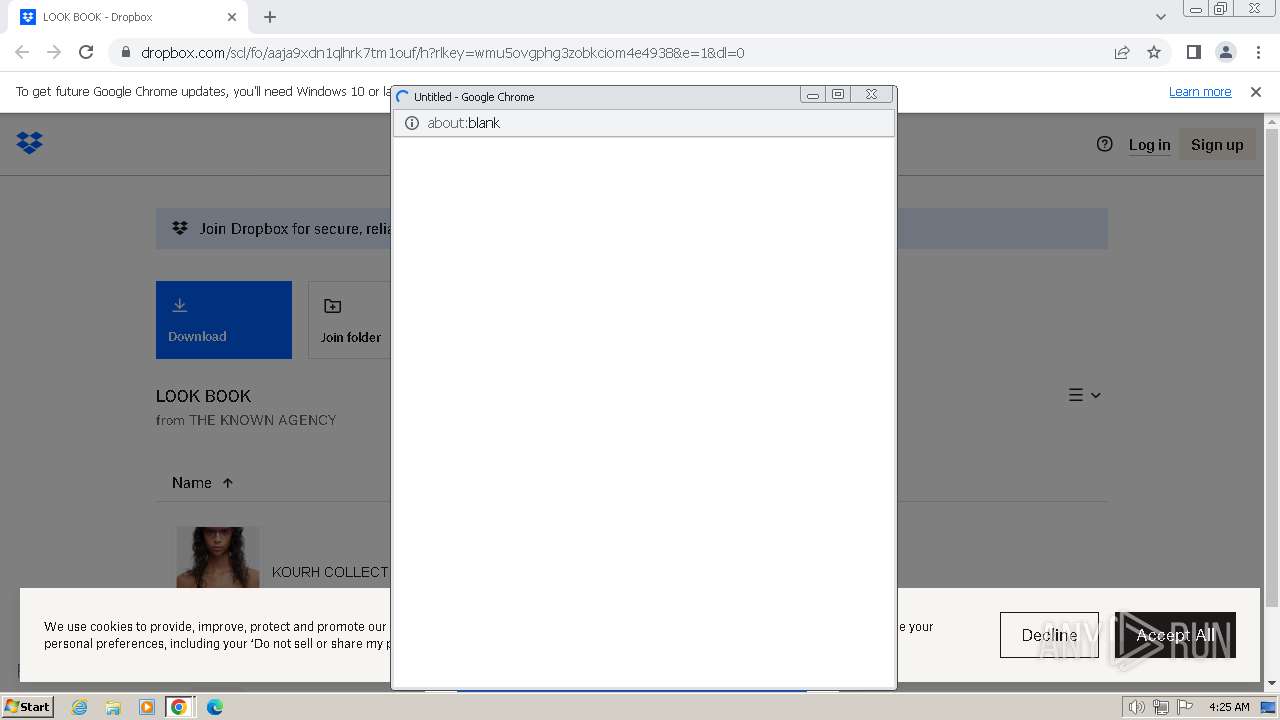Open the Chrome three-dot menu
This screenshot has height=720, width=1280.
click(x=1258, y=52)
